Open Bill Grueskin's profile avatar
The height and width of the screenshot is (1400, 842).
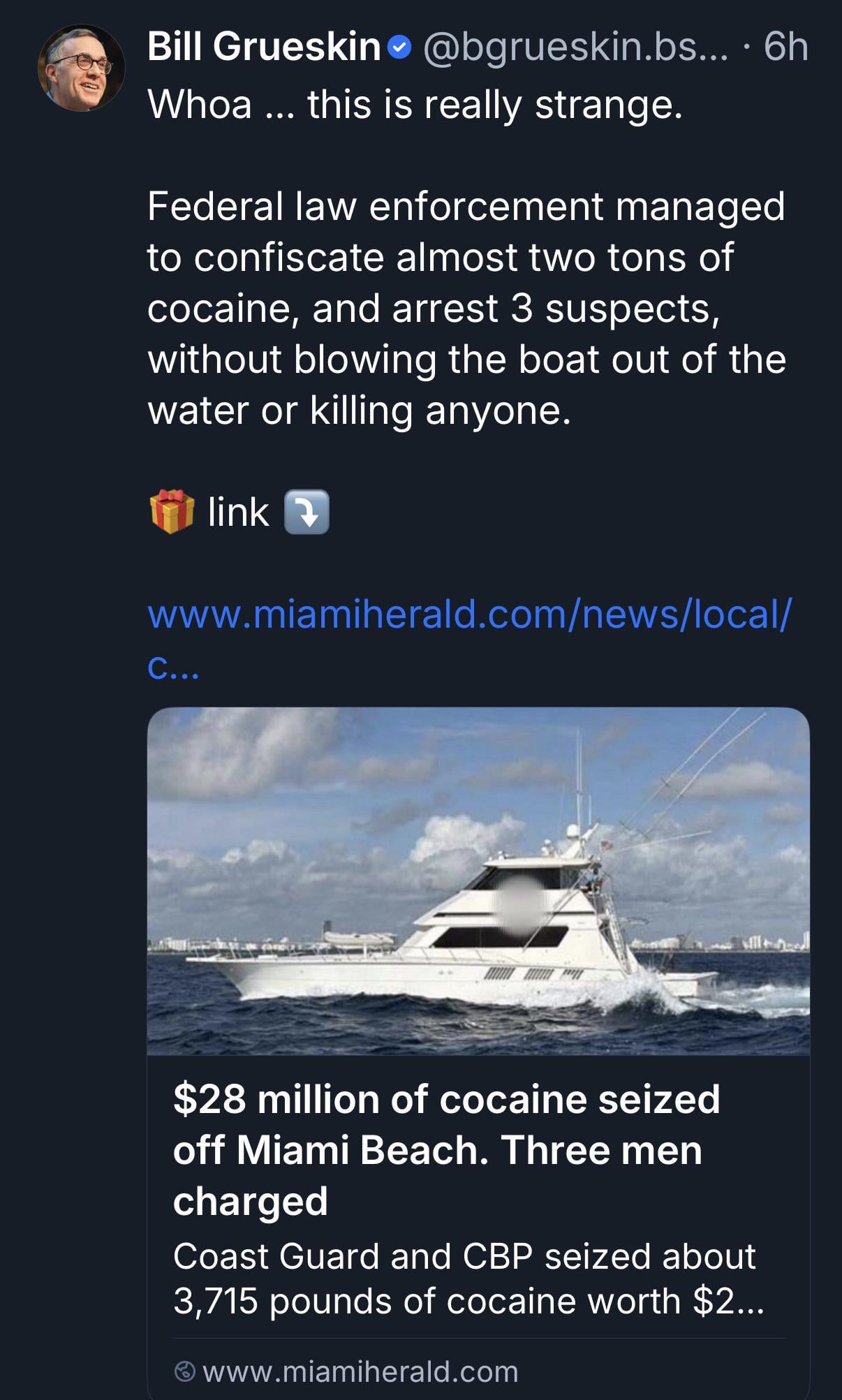pyautogui.click(x=81, y=68)
